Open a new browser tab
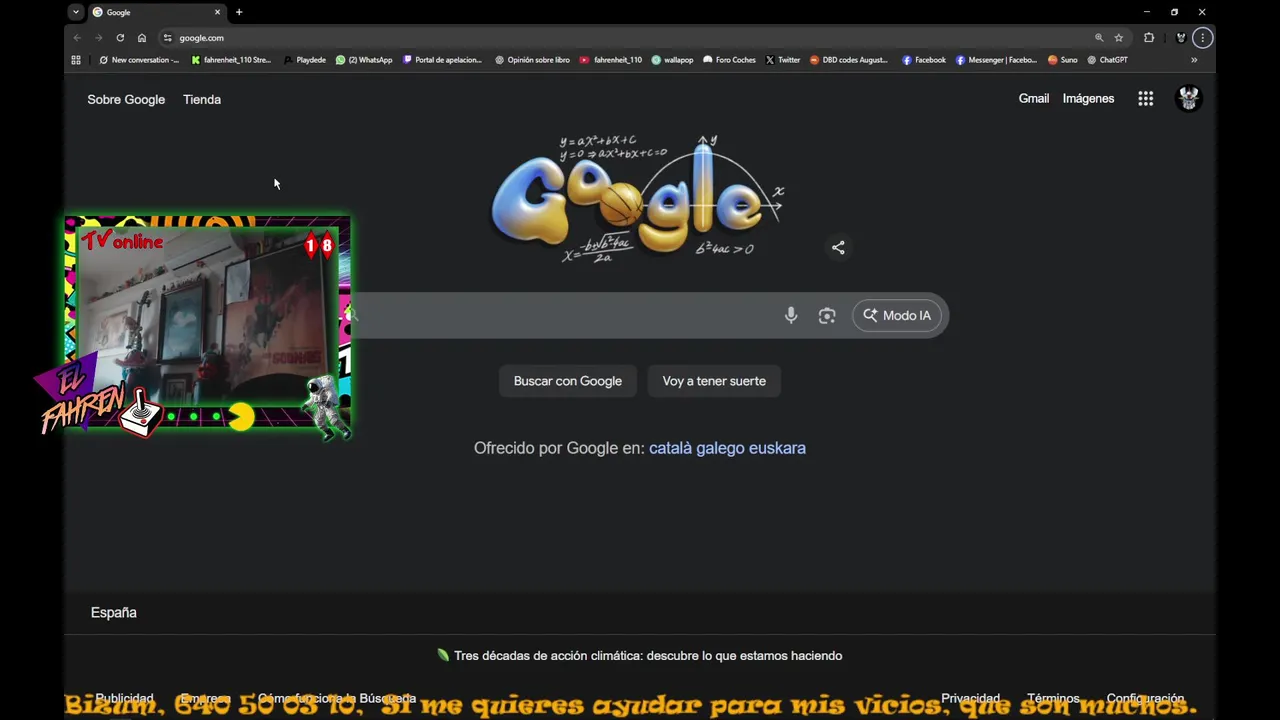 click(239, 12)
